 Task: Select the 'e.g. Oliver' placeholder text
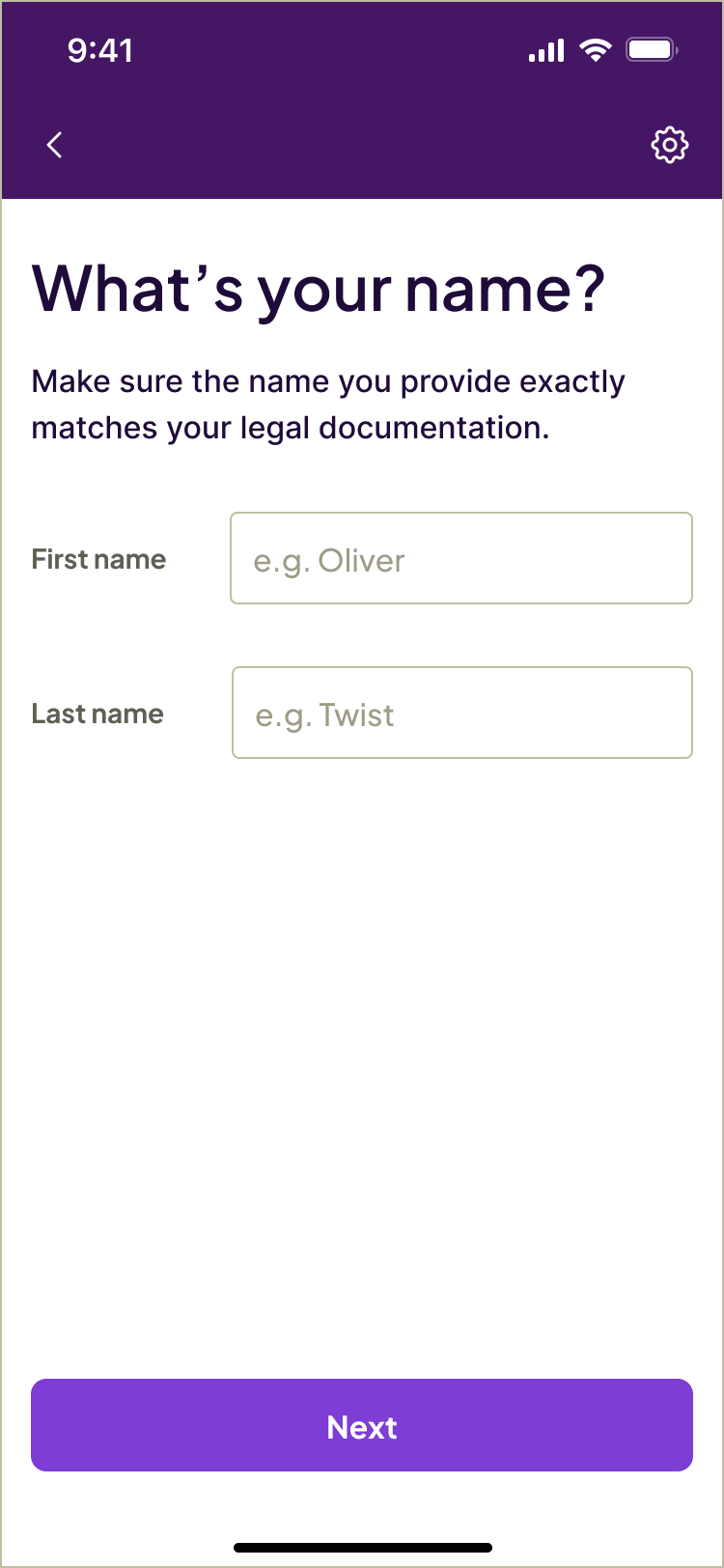328,560
